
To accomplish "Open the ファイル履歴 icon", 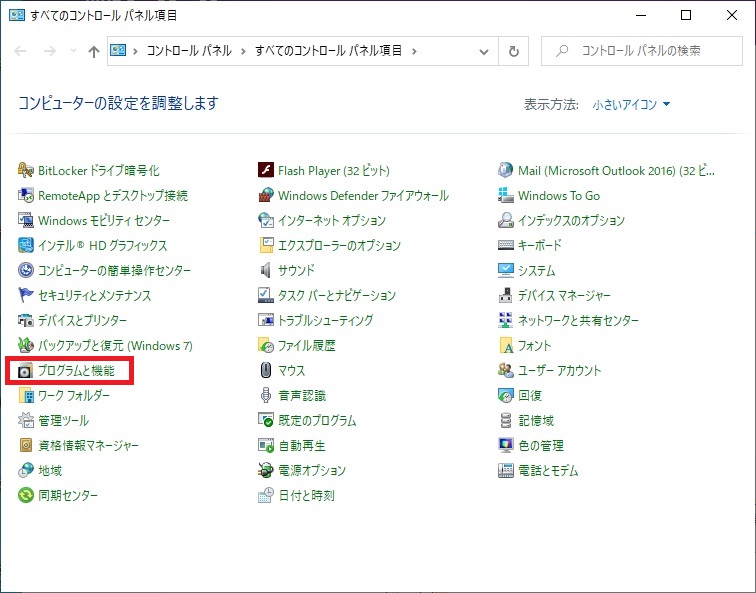I will pyautogui.click(x=266, y=345).
